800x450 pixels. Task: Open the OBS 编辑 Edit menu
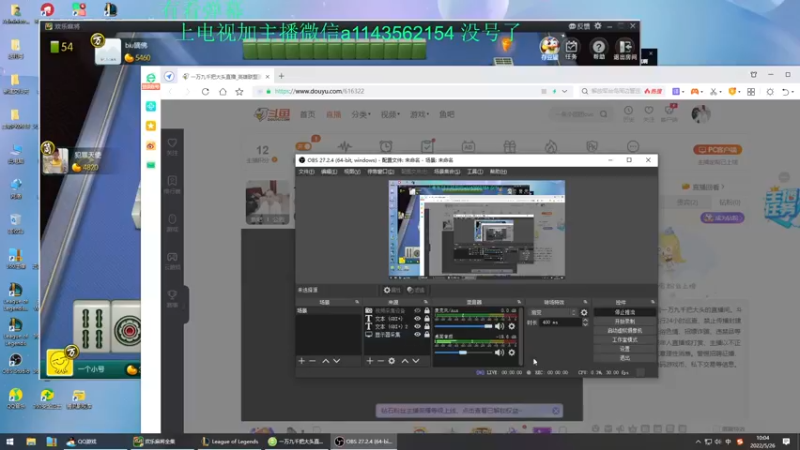click(329, 171)
